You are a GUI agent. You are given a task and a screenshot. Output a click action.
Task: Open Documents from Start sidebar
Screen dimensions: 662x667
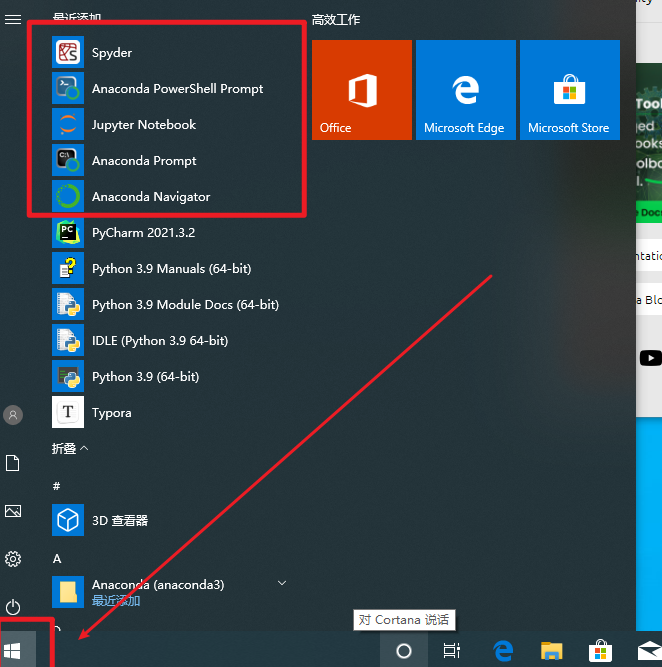(x=13, y=463)
